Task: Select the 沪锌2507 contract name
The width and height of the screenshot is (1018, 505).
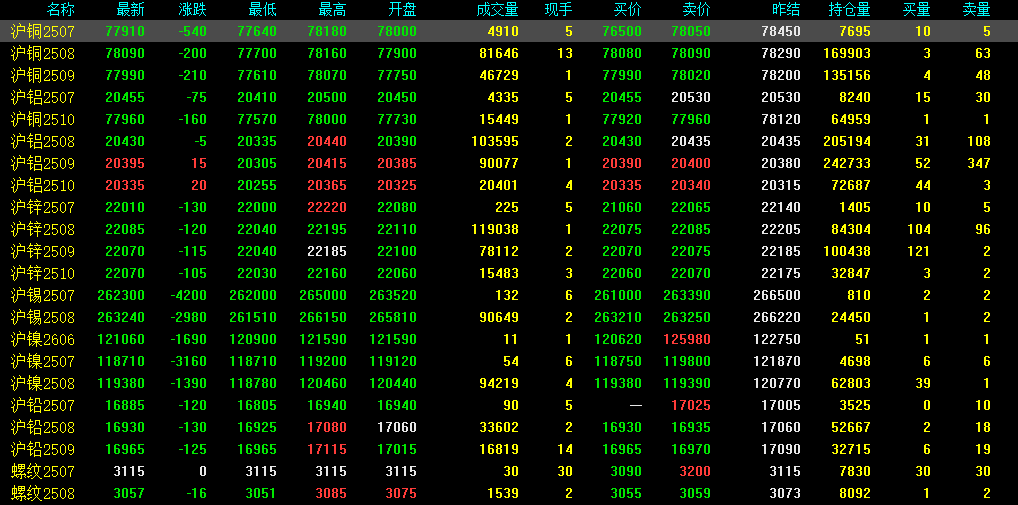Action: click(x=43, y=208)
